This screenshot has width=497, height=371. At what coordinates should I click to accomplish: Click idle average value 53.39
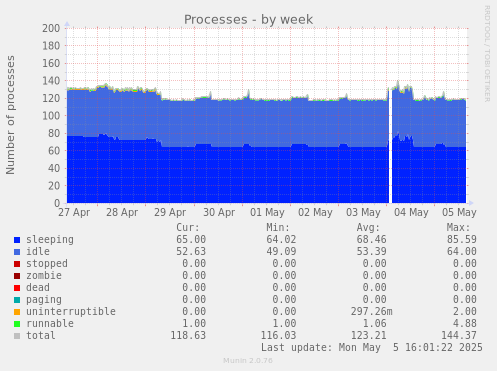pos(371,252)
